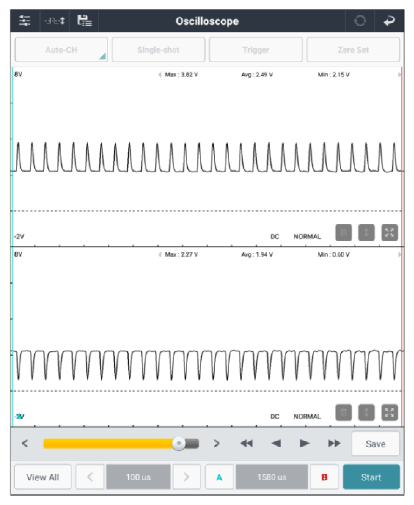This screenshot has width=414, height=505.
Task: Toggle cursor B button
Action: coord(324,477)
